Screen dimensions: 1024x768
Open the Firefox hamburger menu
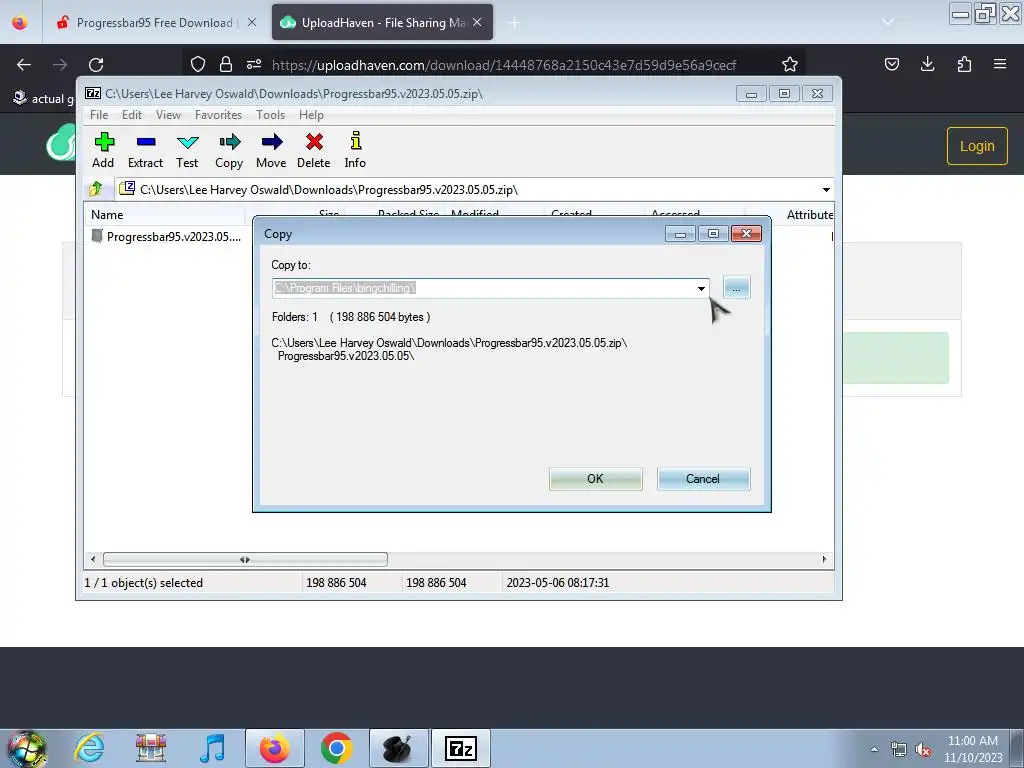coord(1000,64)
